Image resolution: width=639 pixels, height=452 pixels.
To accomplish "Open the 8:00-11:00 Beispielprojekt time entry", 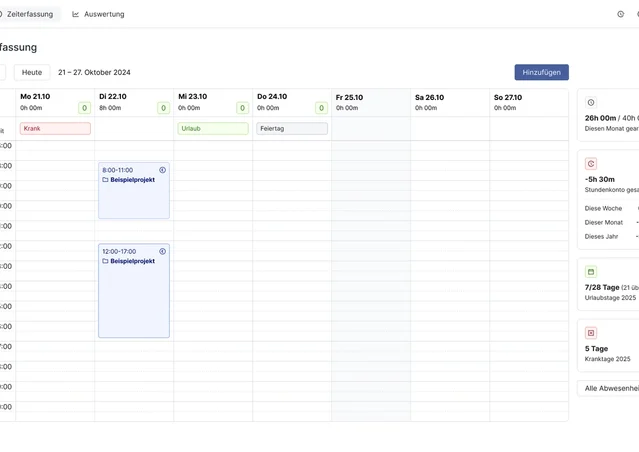I will pyautogui.click(x=134, y=190).
